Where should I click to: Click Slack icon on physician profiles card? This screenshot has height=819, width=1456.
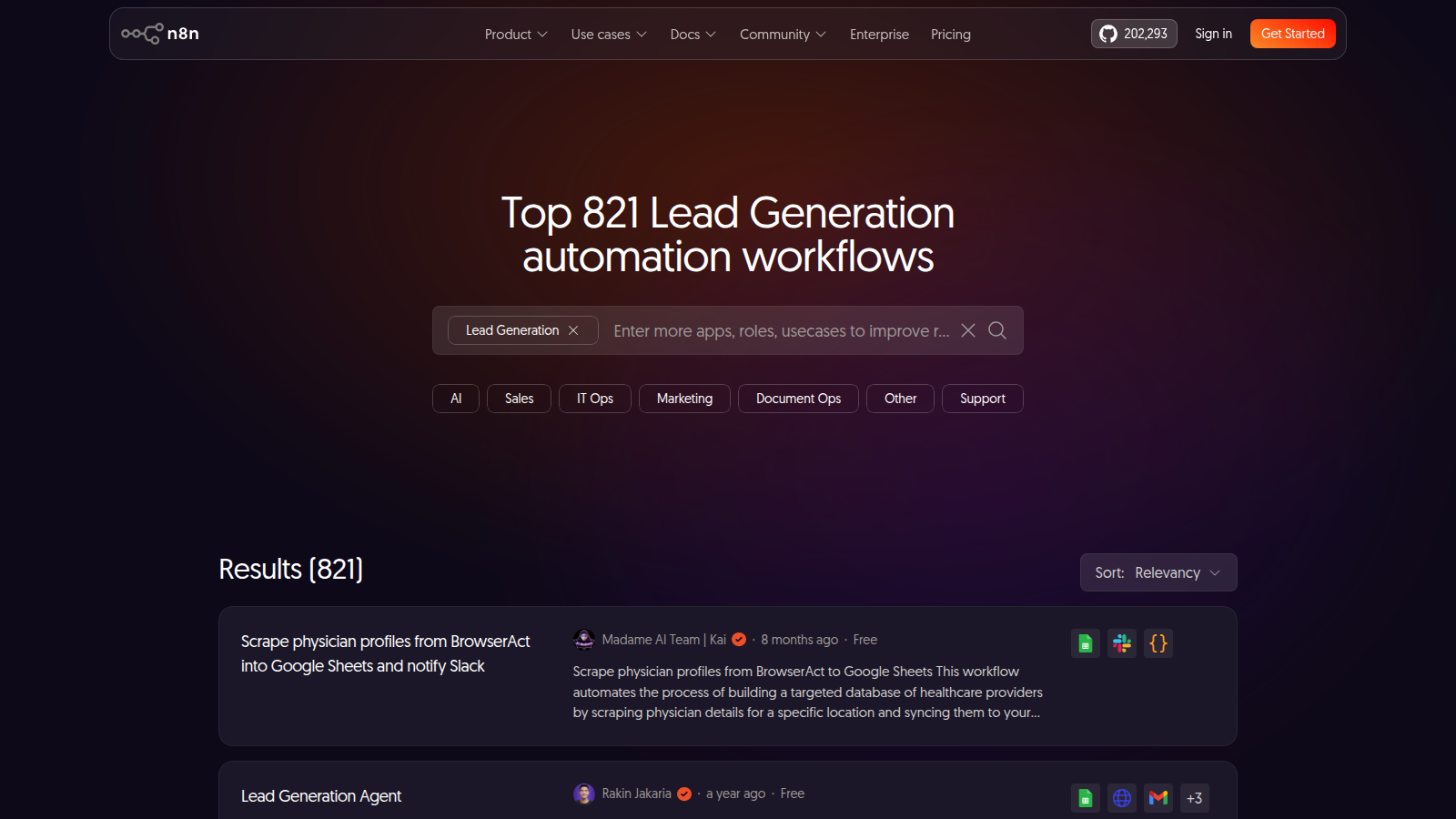point(1122,643)
